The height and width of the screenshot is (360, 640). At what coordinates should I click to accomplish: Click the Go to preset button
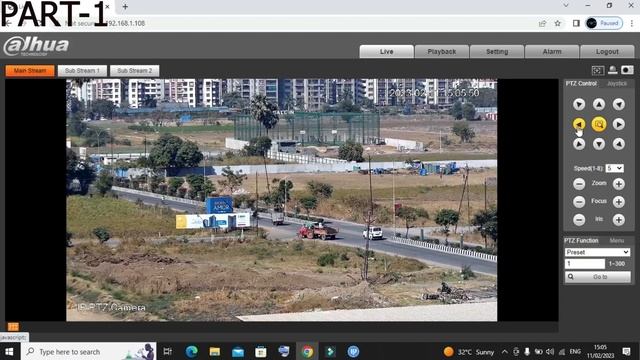click(x=598, y=277)
